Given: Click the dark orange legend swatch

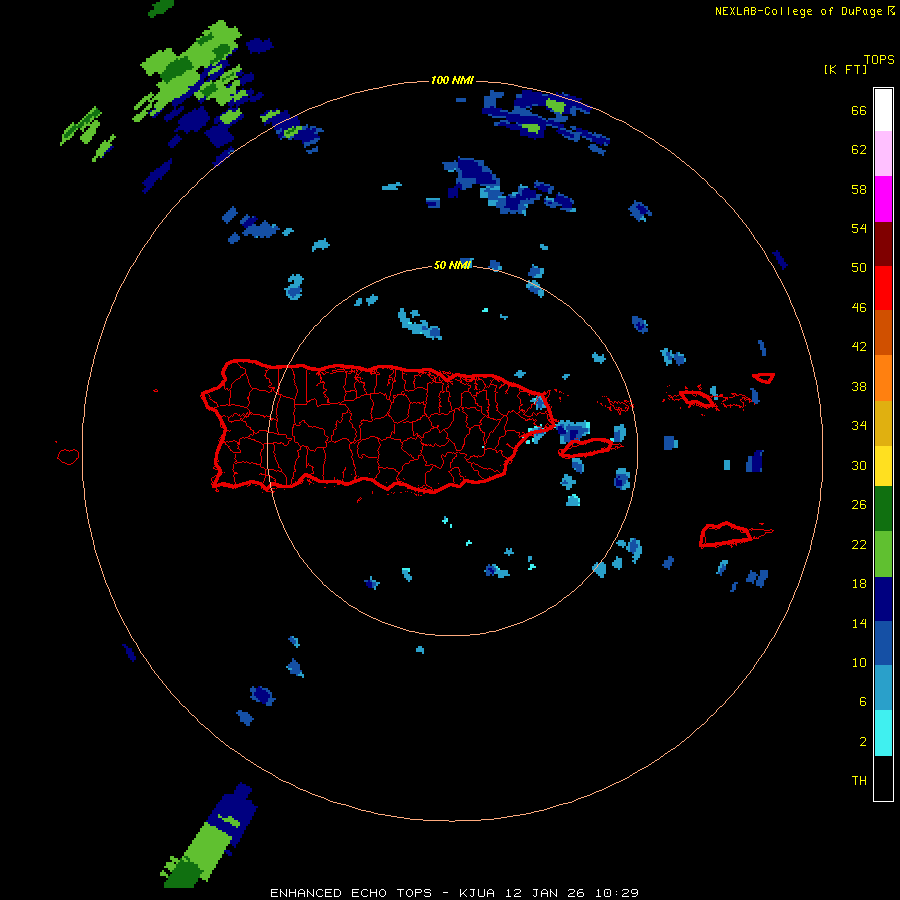Looking at the screenshot, I should pyautogui.click(x=883, y=332).
